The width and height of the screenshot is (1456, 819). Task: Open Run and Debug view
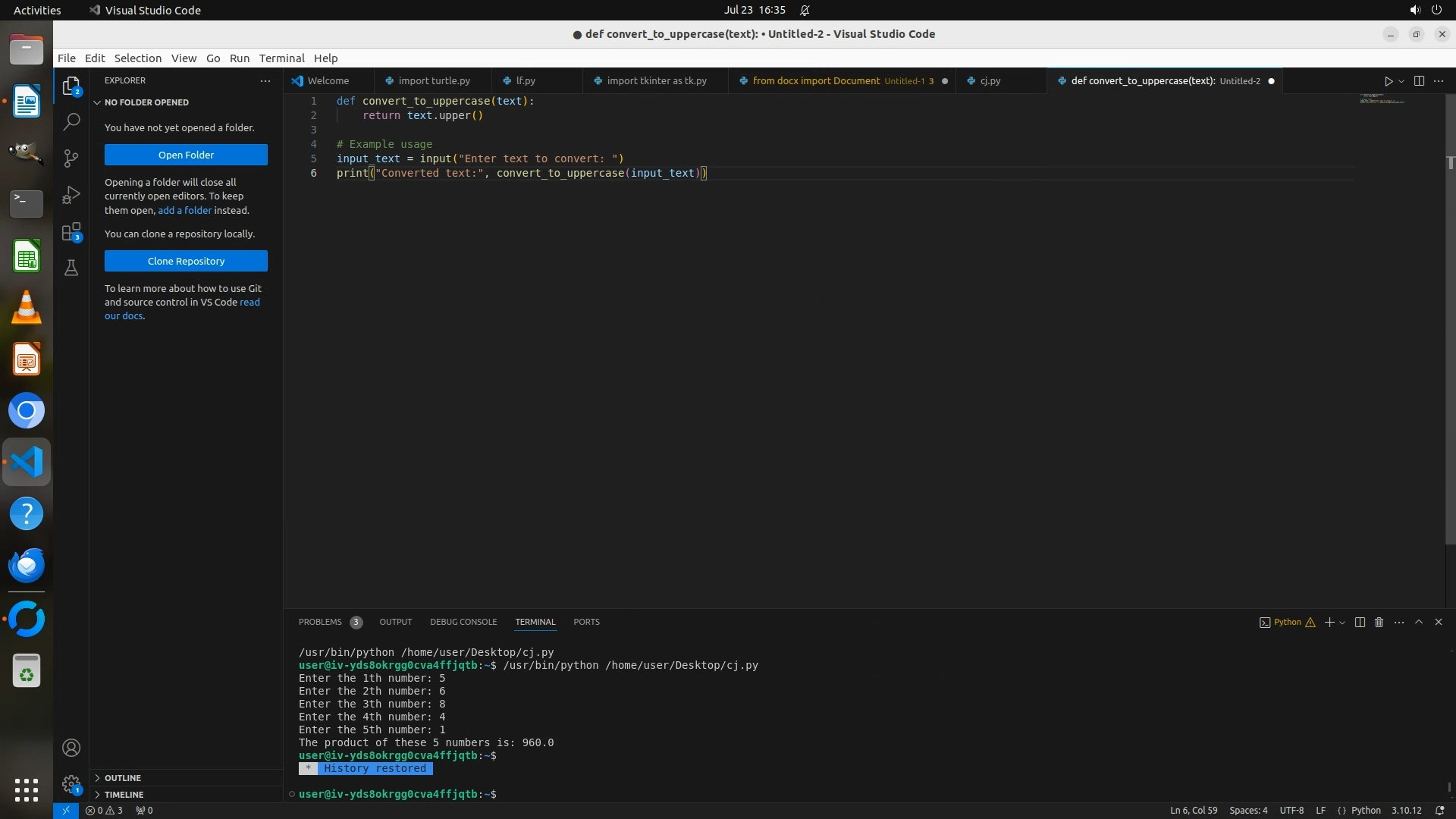point(71,195)
